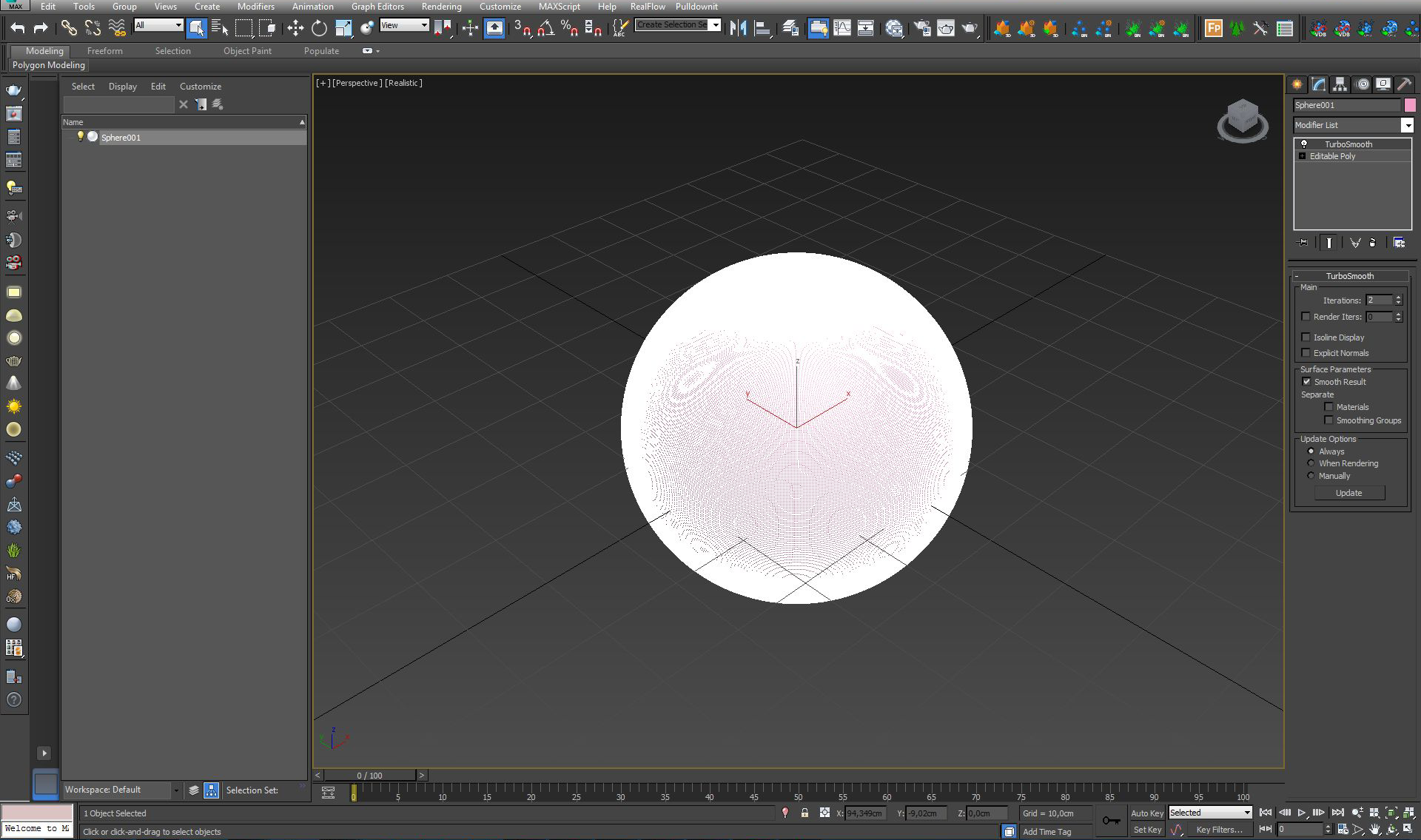Open the Material Editor icon
Screen dimensions: 1421x840
click(894, 28)
